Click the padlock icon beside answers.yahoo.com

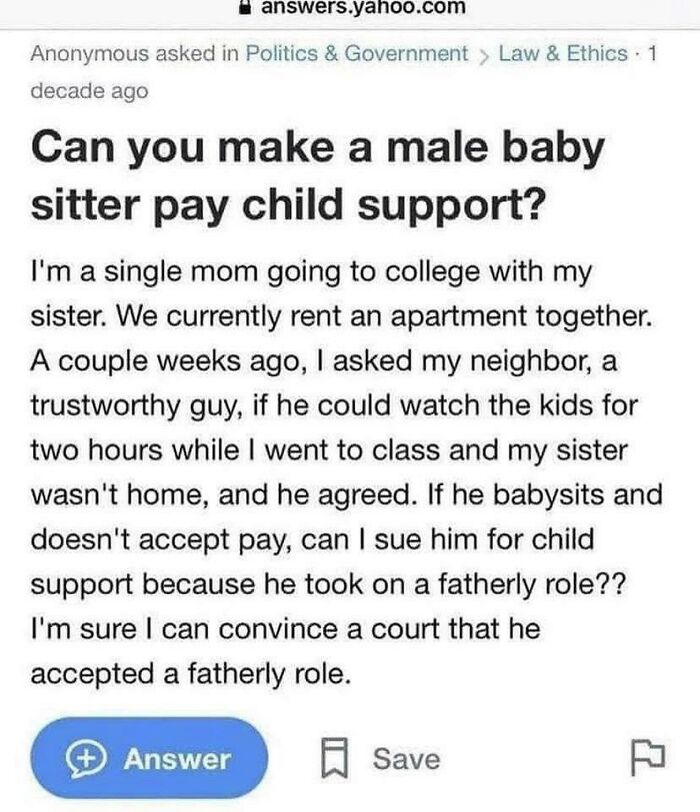(x=243, y=8)
